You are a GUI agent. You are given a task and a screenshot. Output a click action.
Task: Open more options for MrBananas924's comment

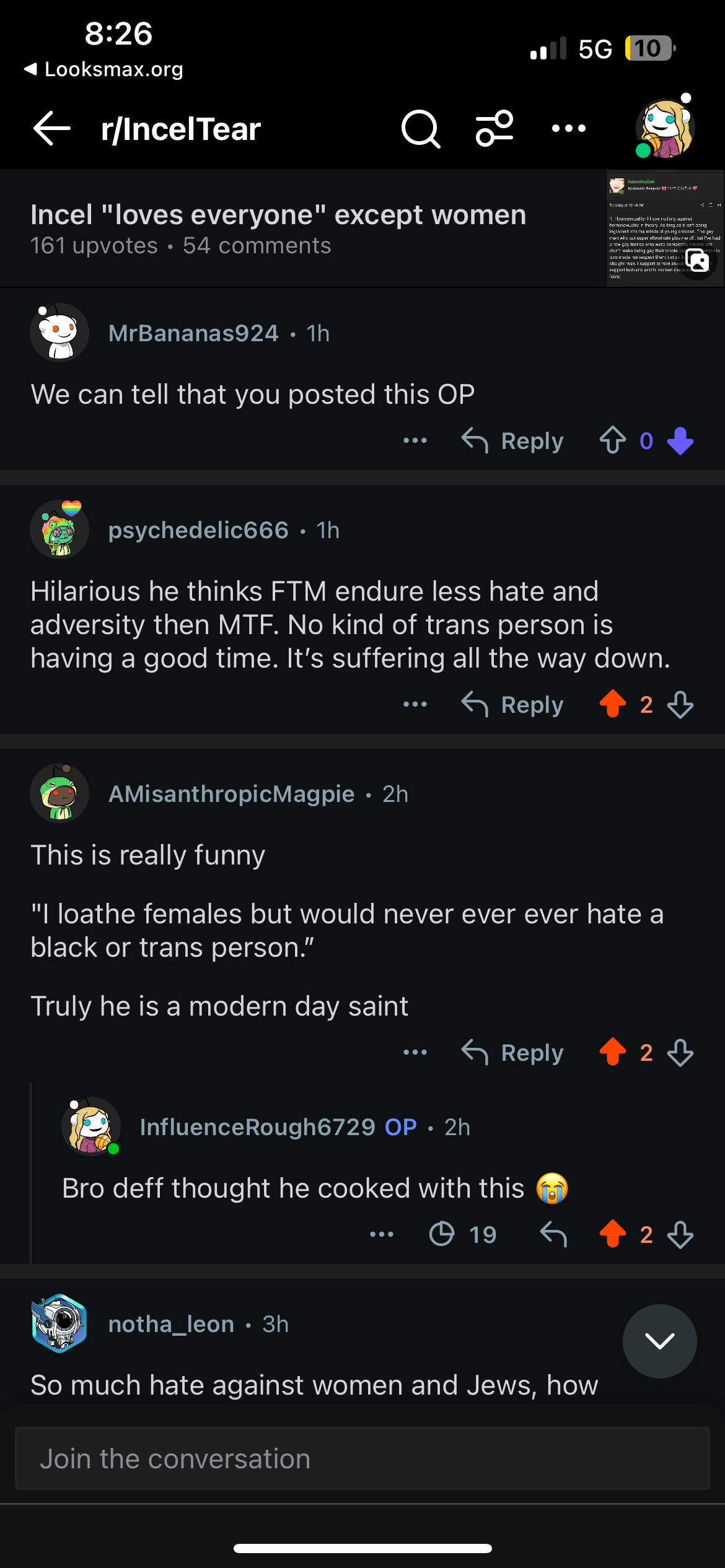(x=415, y=441)
